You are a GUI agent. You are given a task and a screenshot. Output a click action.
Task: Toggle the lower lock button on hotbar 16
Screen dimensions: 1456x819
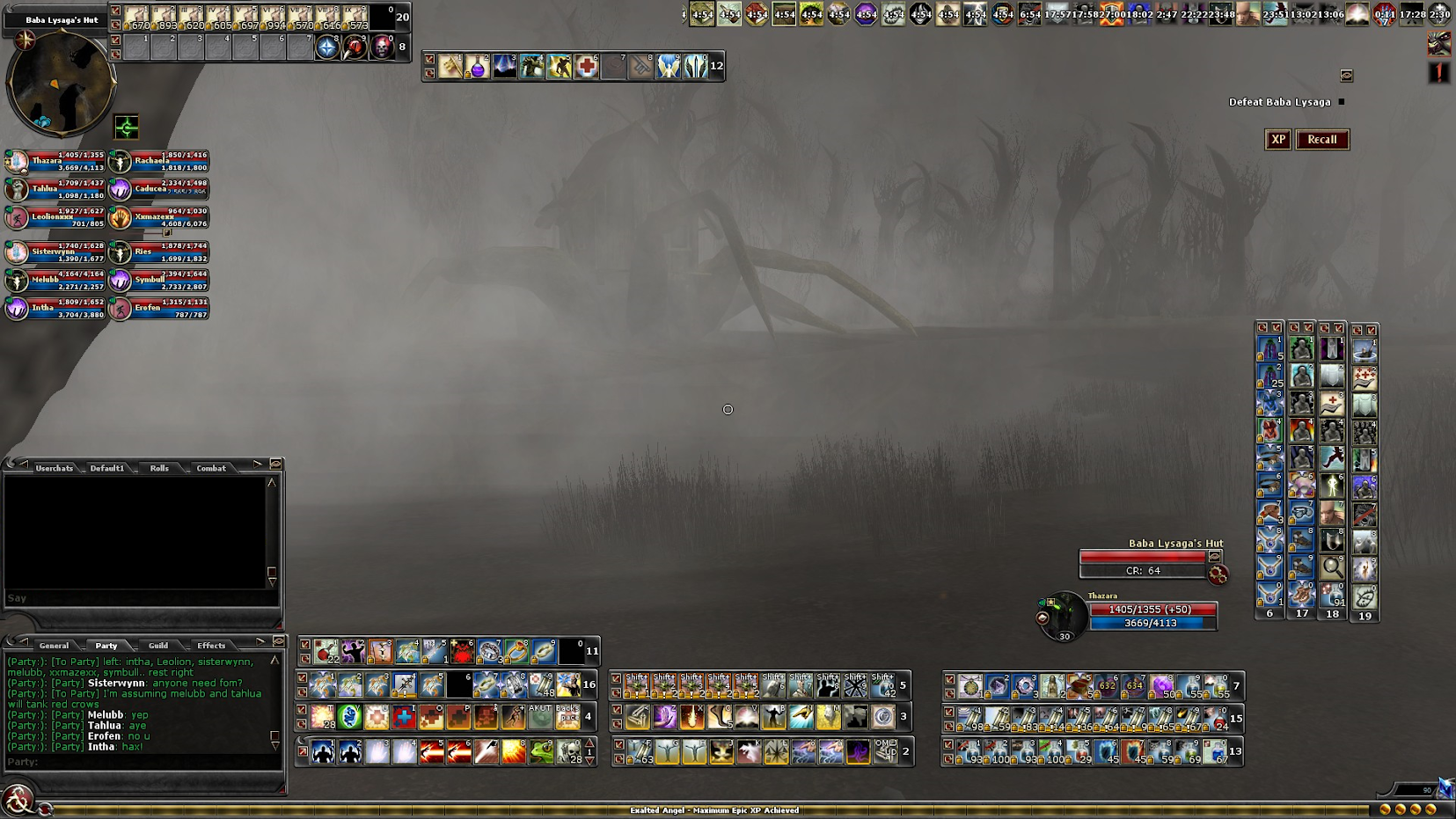(x=303, y=691)
